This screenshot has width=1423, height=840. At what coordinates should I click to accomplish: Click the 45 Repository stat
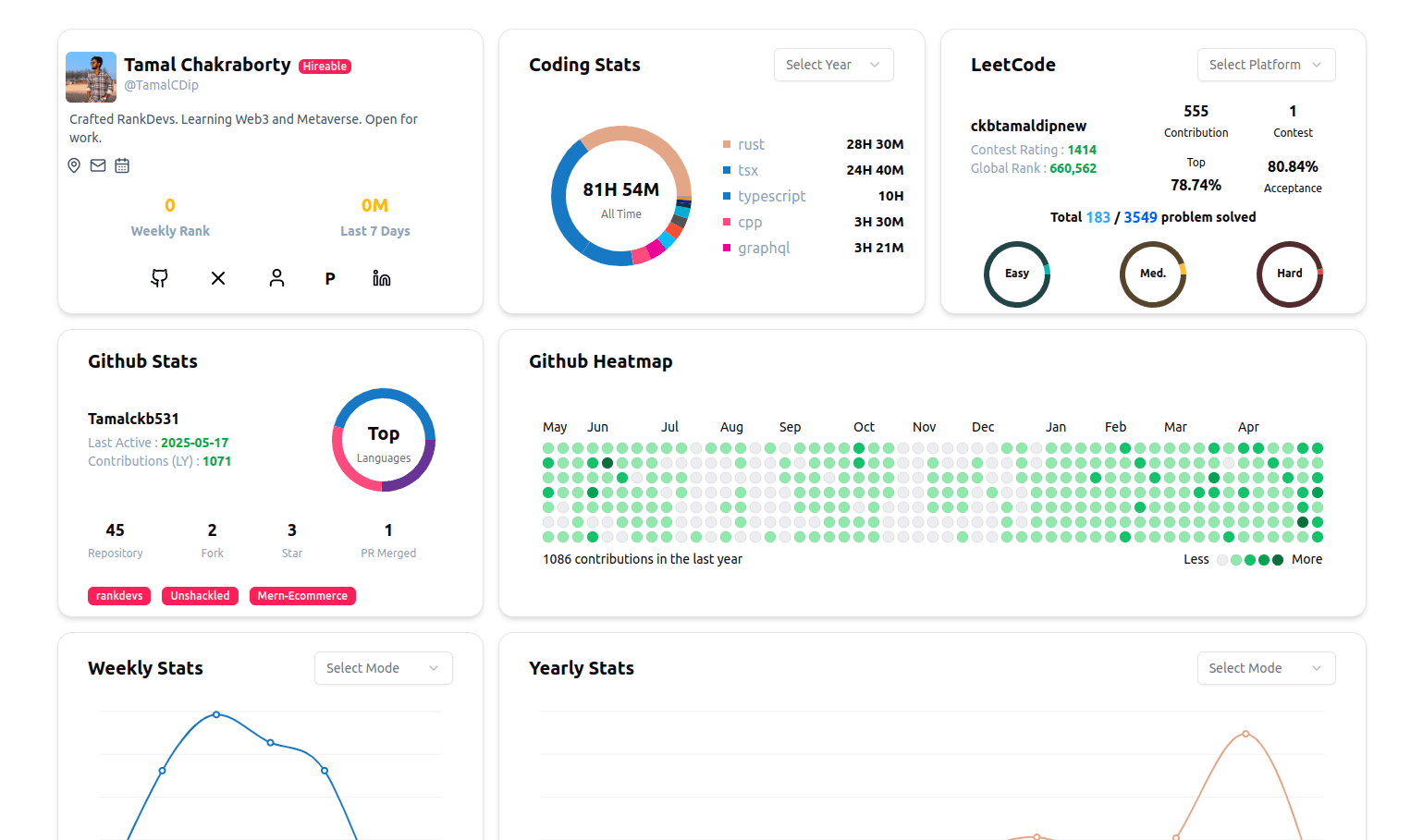coord(115,540)
